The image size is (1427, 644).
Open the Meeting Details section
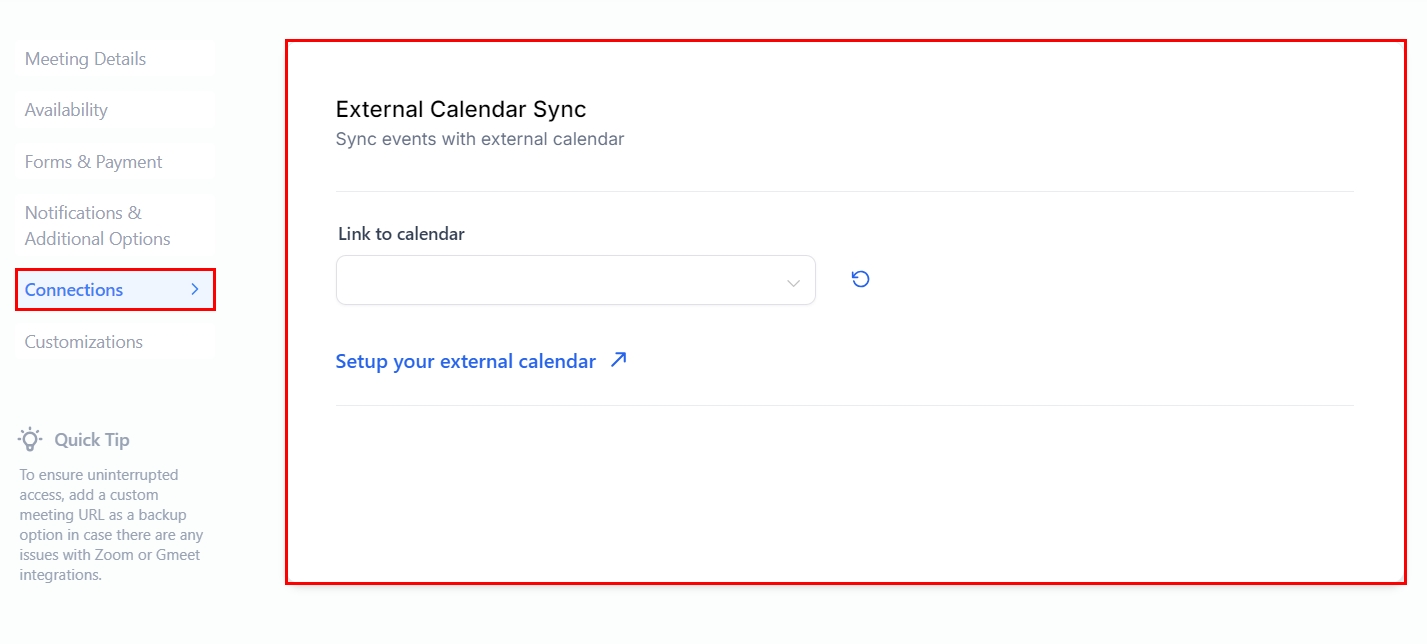point(85,59)
